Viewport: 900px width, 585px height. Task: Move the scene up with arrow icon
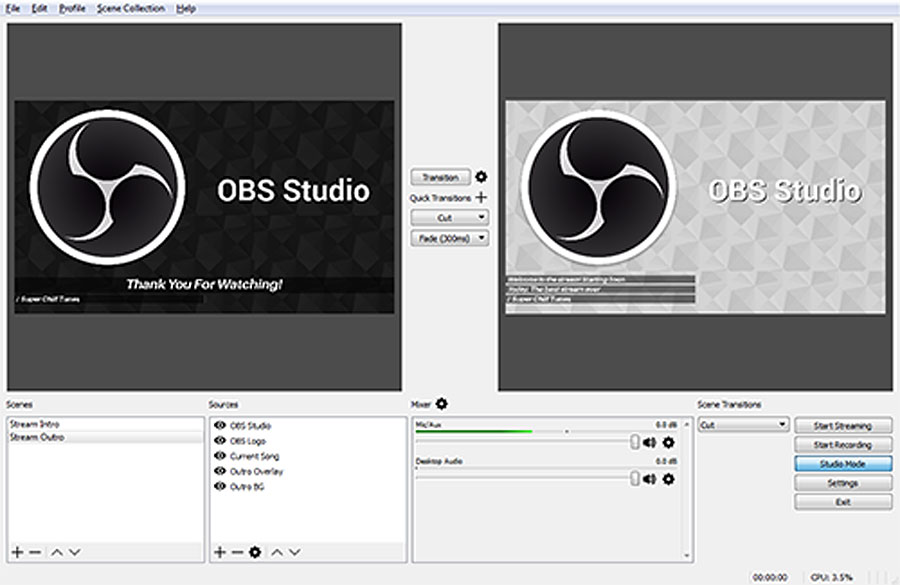(56, 552)
